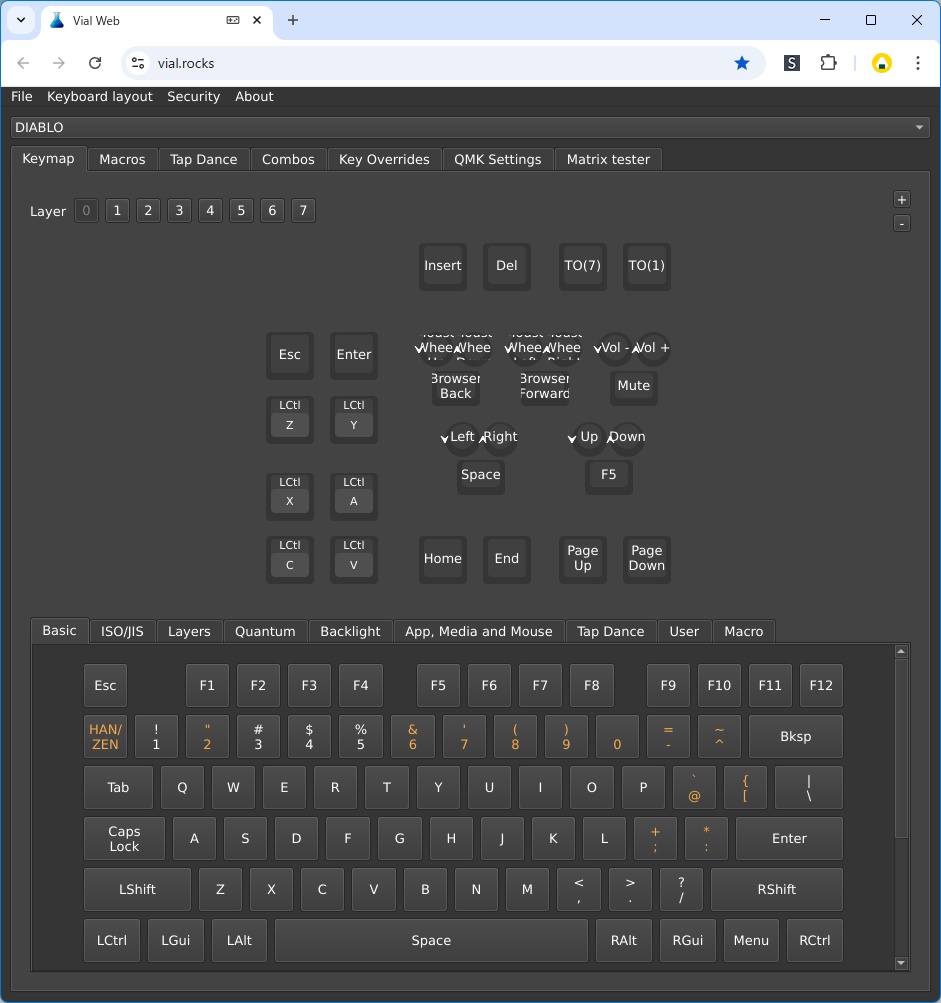Pick the Caps Lock keycode

point(124,839)
